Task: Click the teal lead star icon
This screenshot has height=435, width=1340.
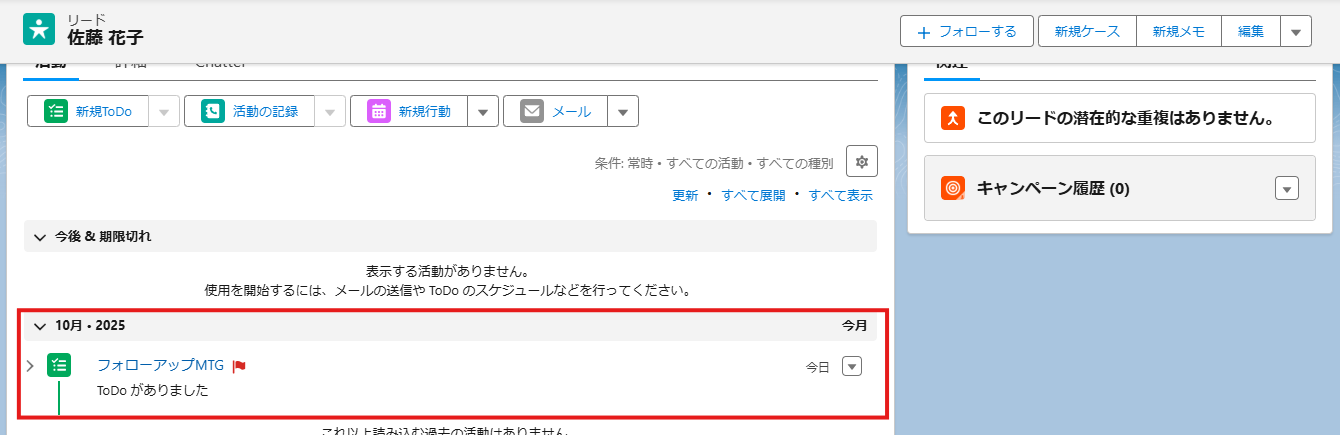Action: pos(39,29)
